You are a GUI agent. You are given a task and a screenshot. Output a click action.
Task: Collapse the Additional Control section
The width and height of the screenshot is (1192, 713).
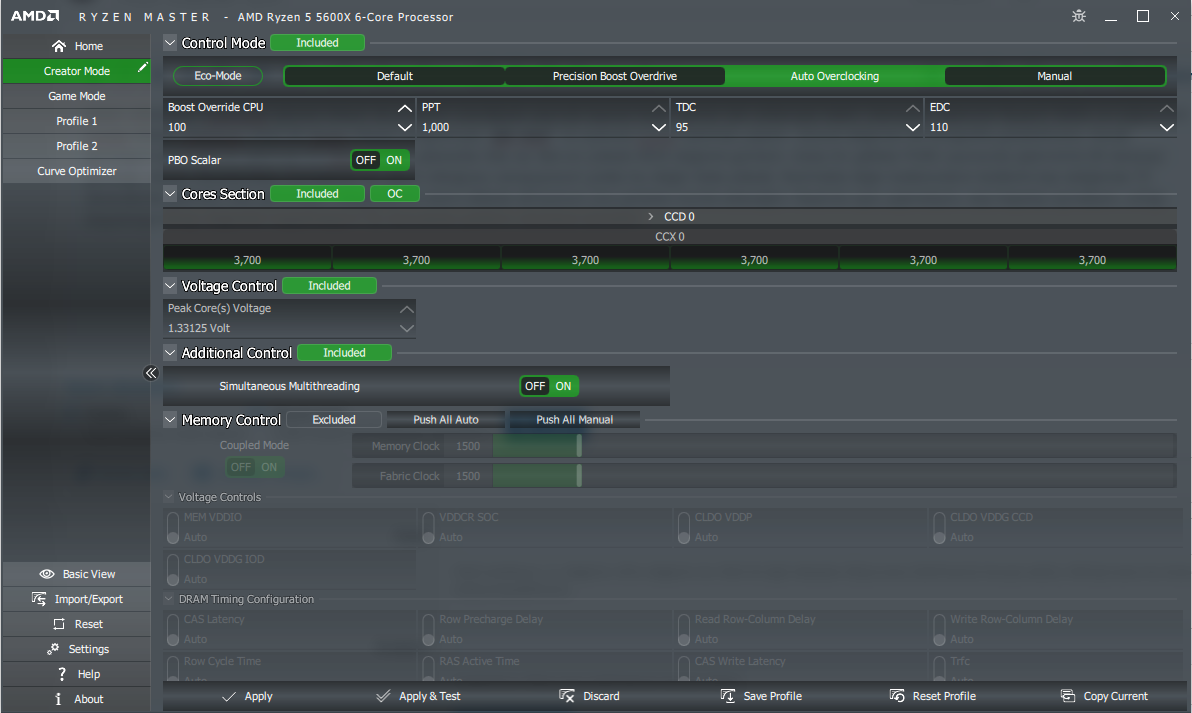tap(170, 352)
